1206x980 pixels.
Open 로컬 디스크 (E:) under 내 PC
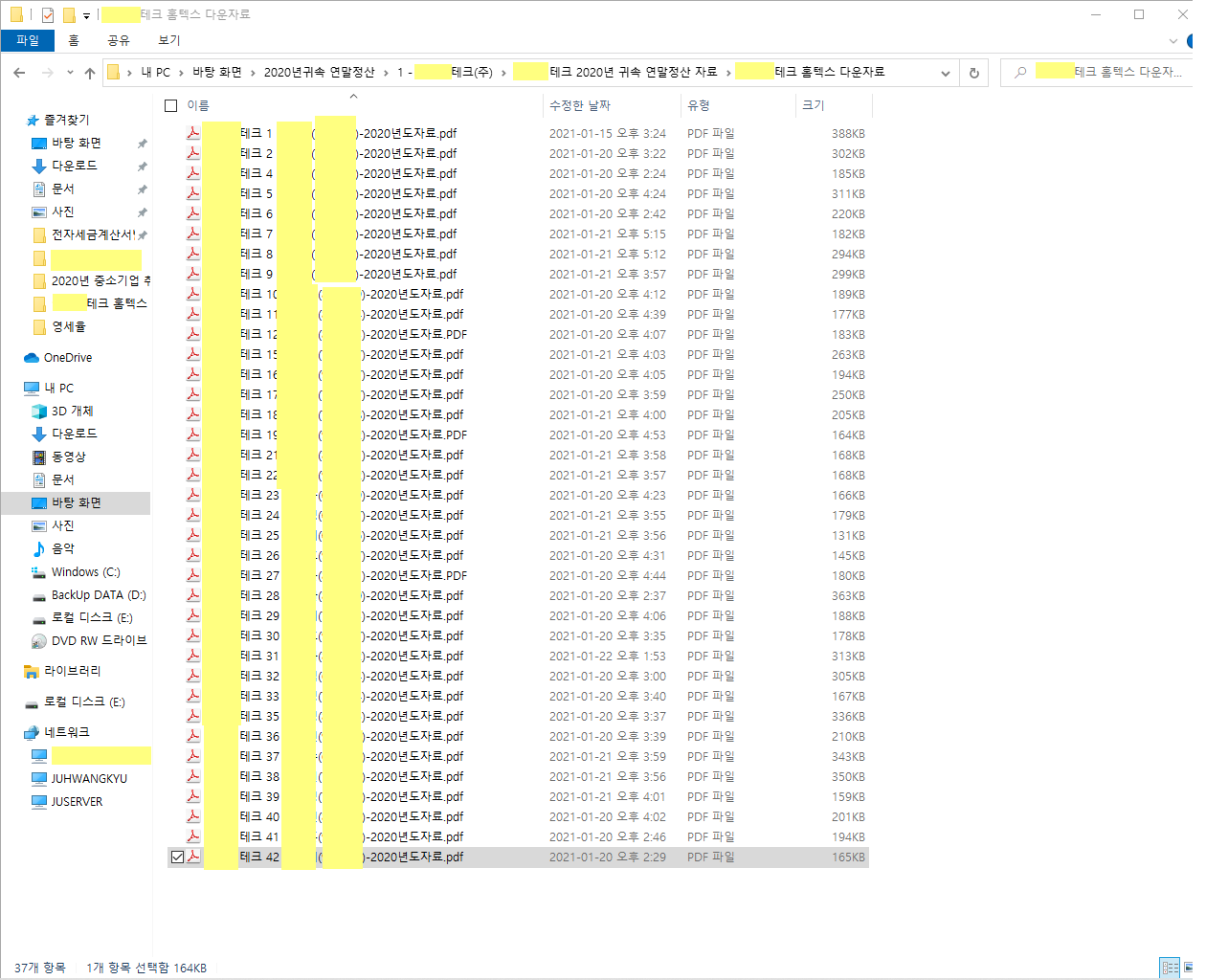(92, 618)
